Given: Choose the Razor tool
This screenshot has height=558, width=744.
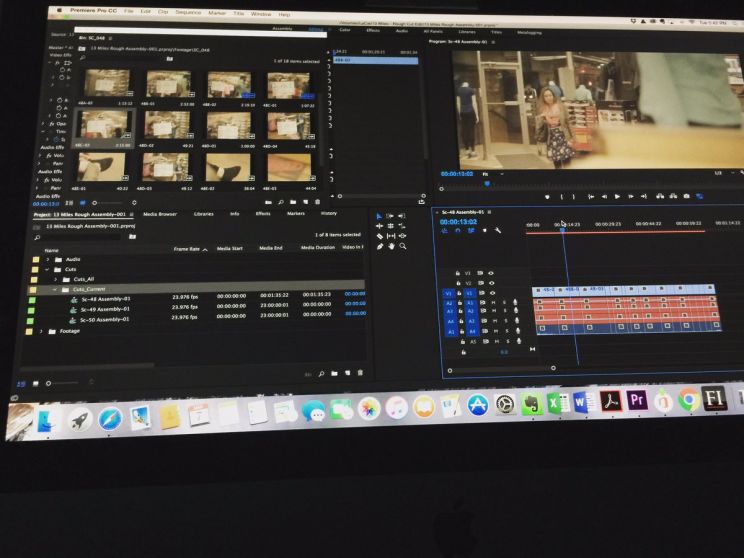Looking at the screenshot, I should [380, 236].
